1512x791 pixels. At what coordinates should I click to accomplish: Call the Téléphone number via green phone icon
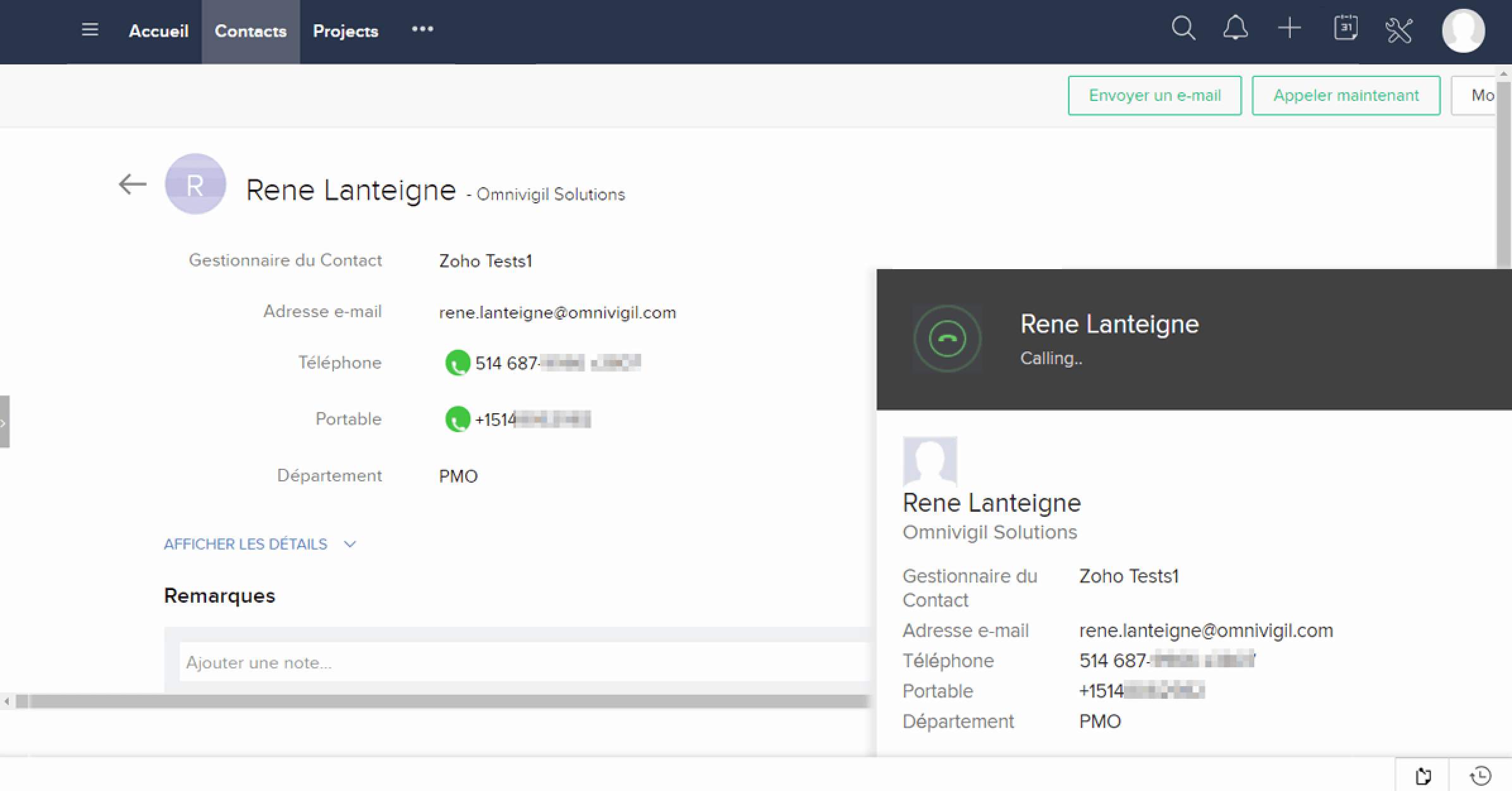(458, 363)
